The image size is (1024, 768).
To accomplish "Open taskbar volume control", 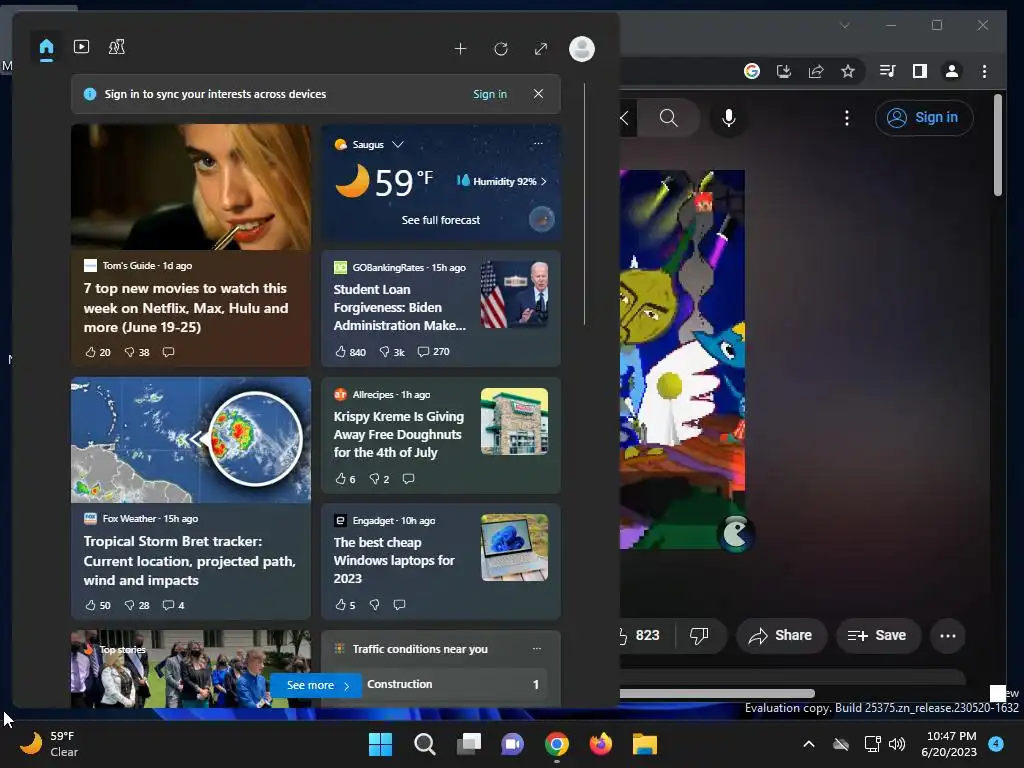I will pyautogui.click(x=897, y=744).
